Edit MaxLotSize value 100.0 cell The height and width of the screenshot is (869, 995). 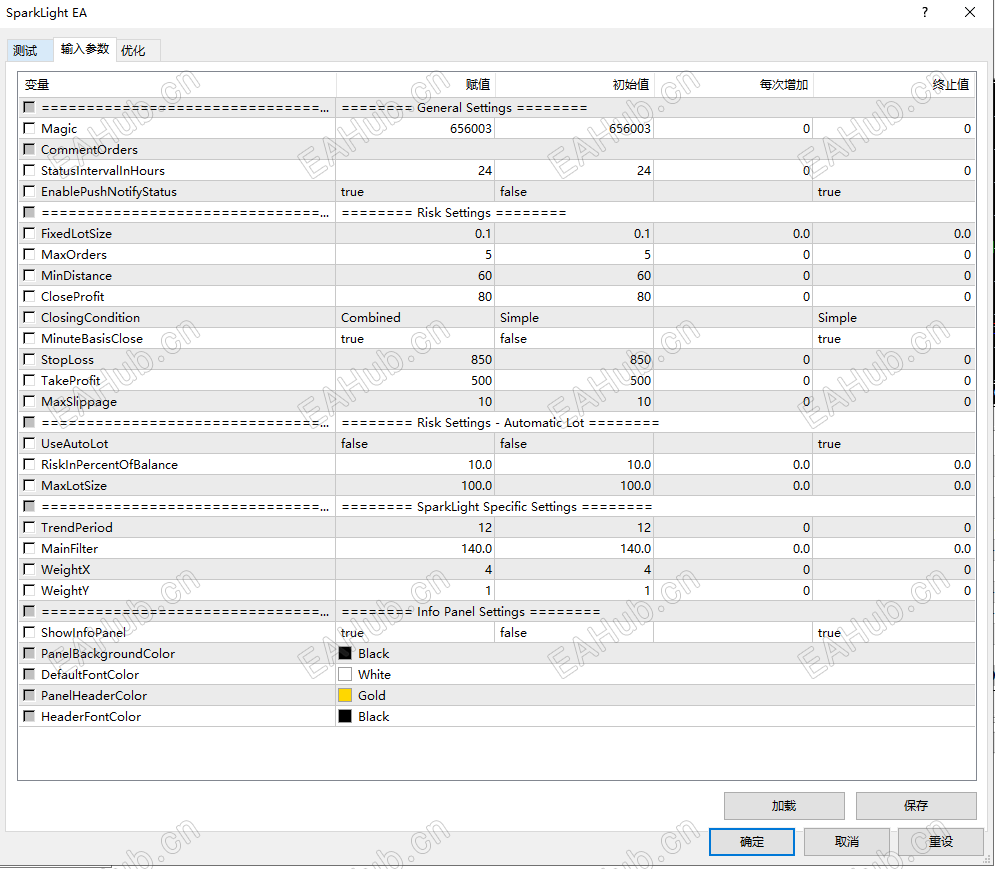tap(415, 485)
